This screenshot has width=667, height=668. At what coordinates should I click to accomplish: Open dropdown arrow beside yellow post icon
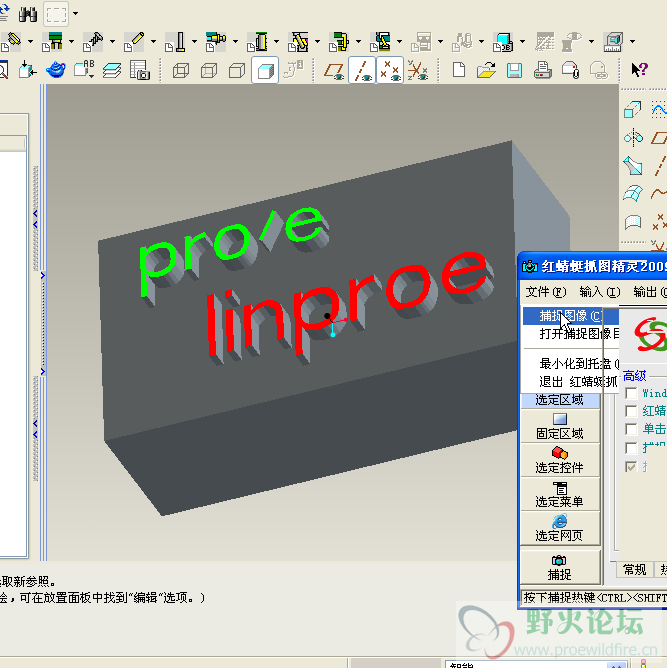point(194,41)
